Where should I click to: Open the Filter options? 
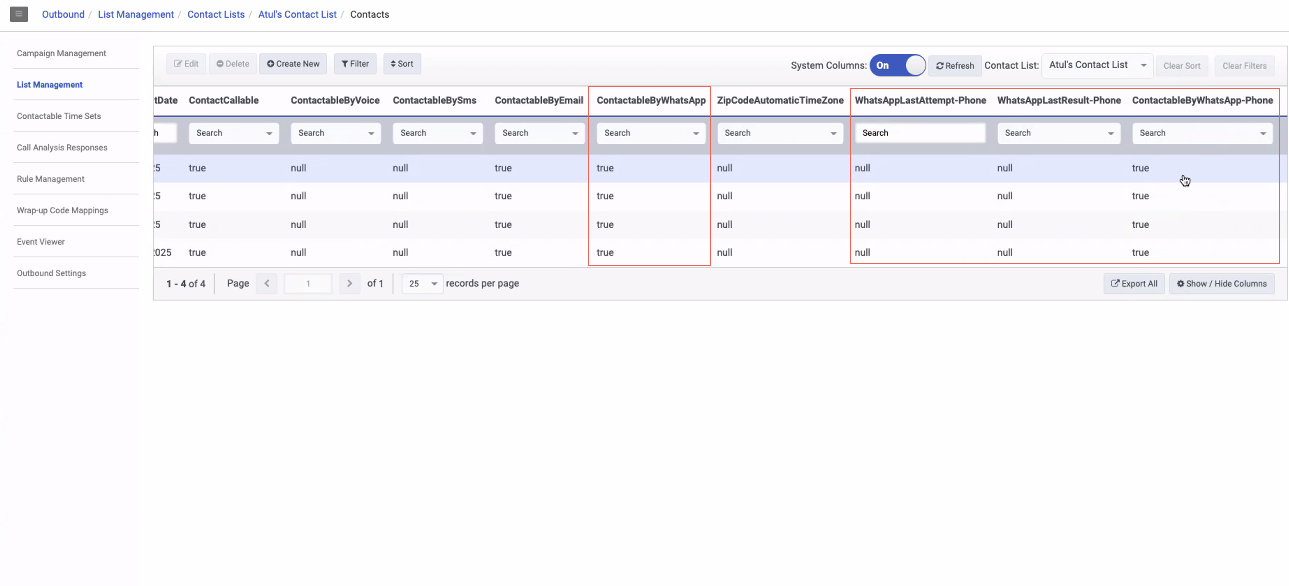click(355, 64)
